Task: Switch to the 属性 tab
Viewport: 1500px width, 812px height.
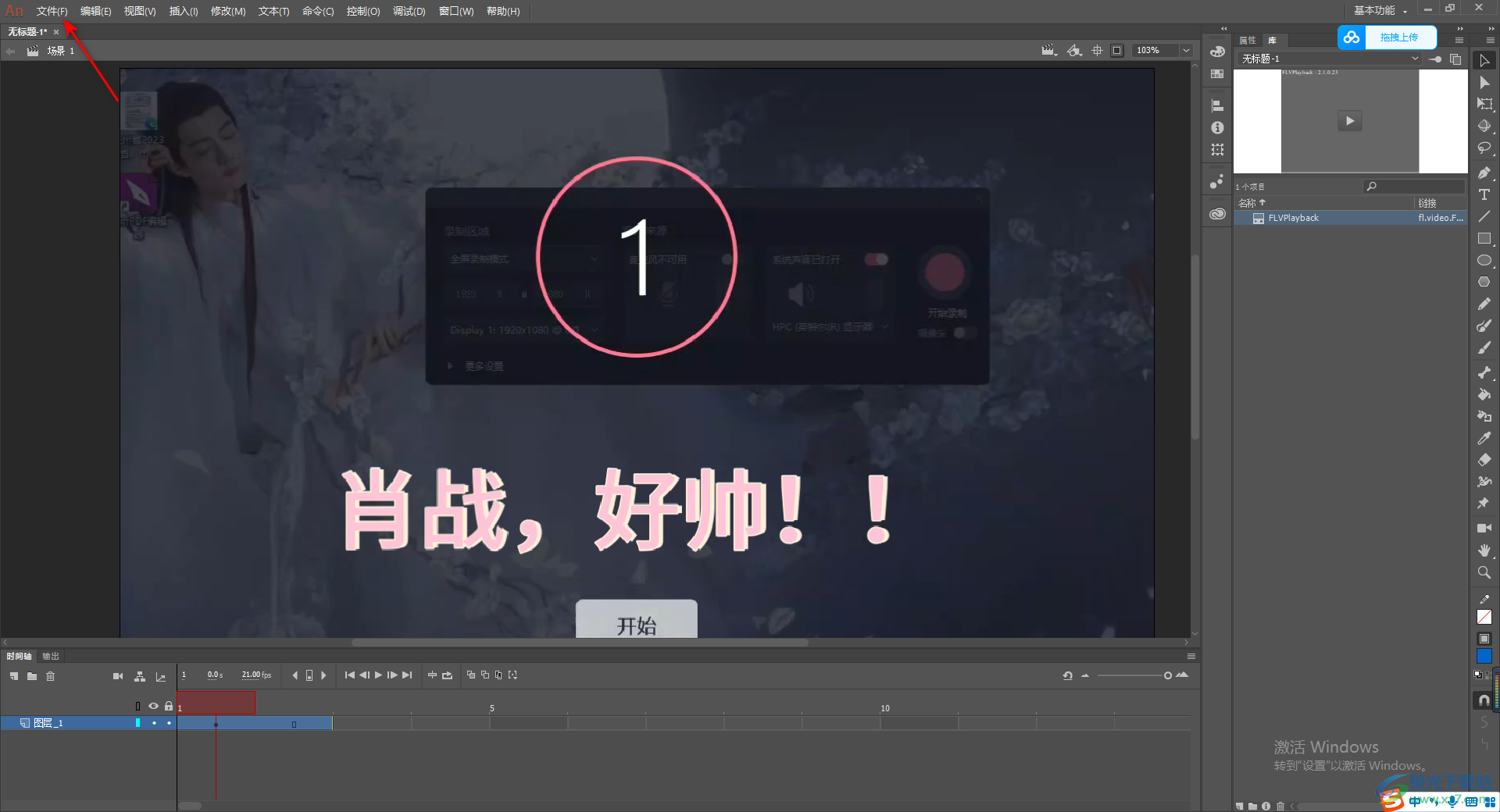Action: pos(1248,40)
